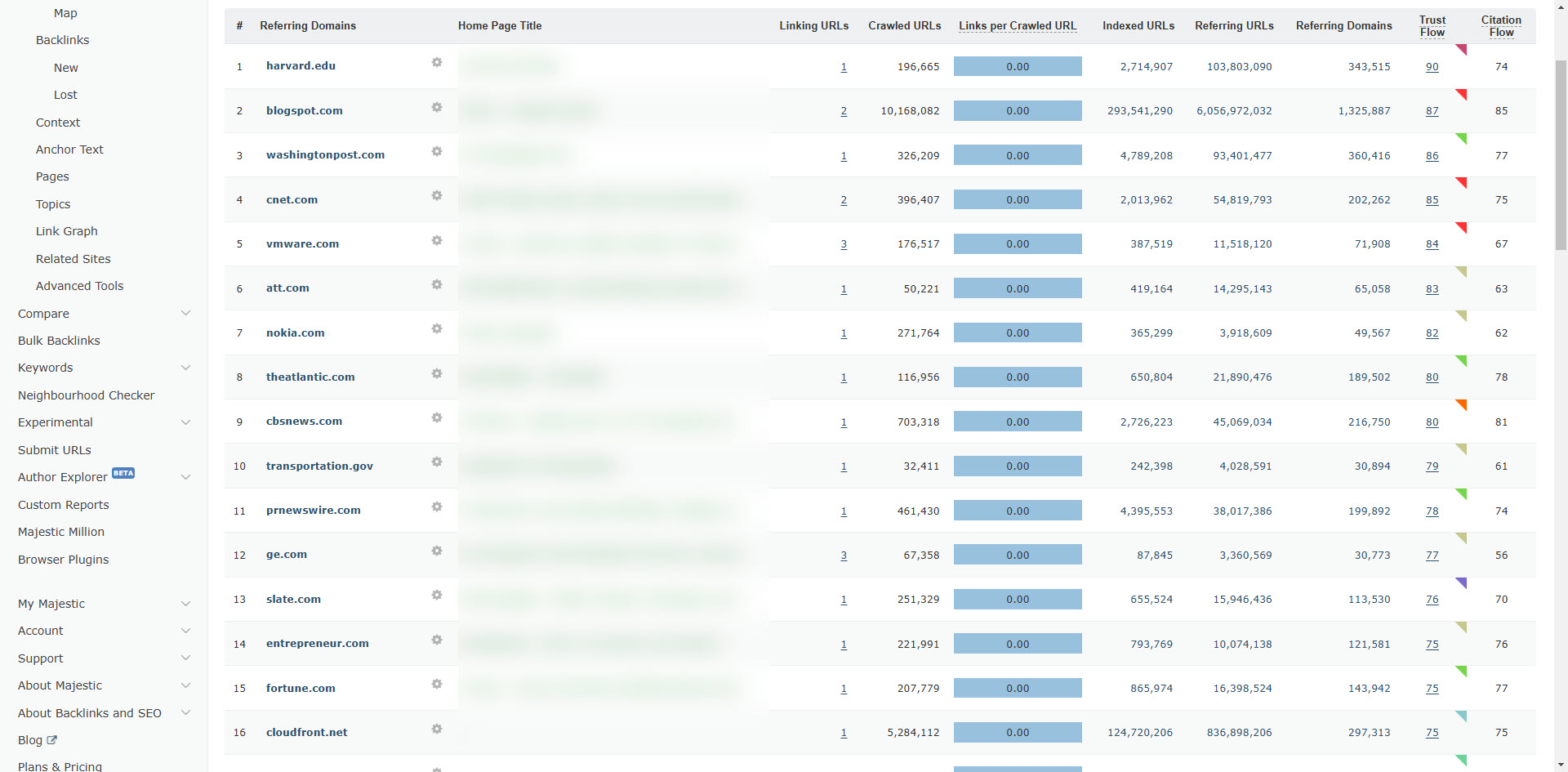Screen dimensions: 1568x772
Task: Click the orange topic flag for cbsnews.com
Action: (1461, 405)
